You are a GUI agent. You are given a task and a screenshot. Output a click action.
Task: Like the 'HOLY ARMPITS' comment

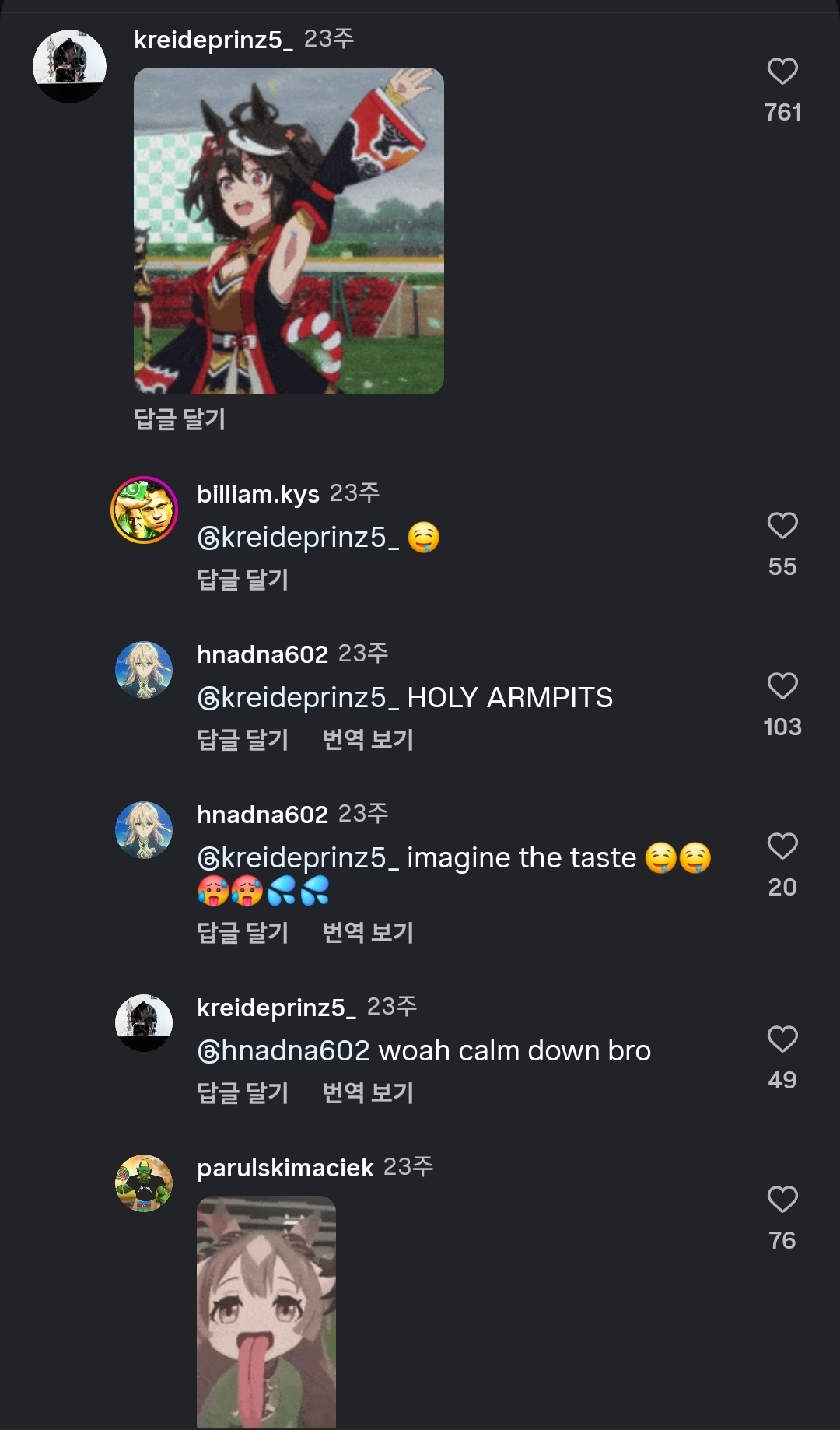point(782,686)
